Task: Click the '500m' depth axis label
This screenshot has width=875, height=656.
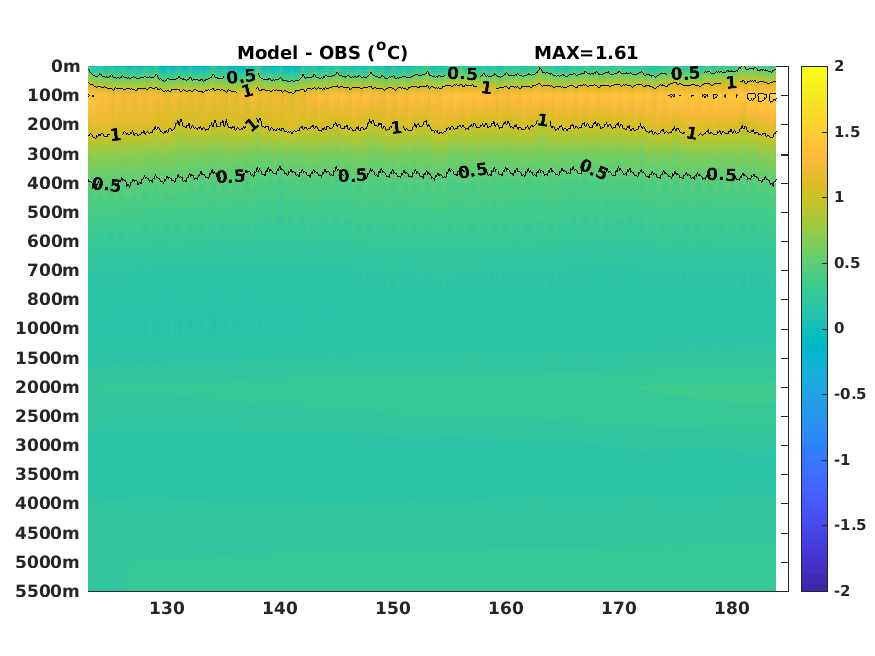Action: pos(54,212)
